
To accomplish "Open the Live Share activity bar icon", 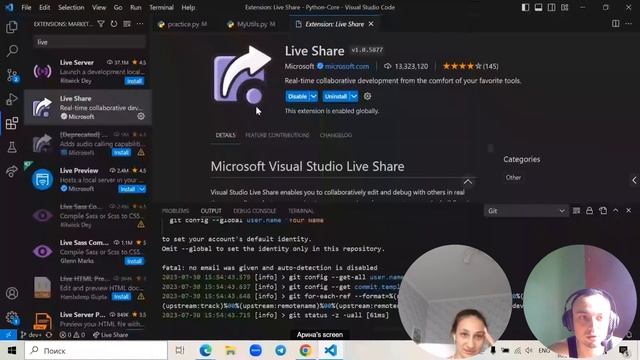I will [x=12, y=171].
